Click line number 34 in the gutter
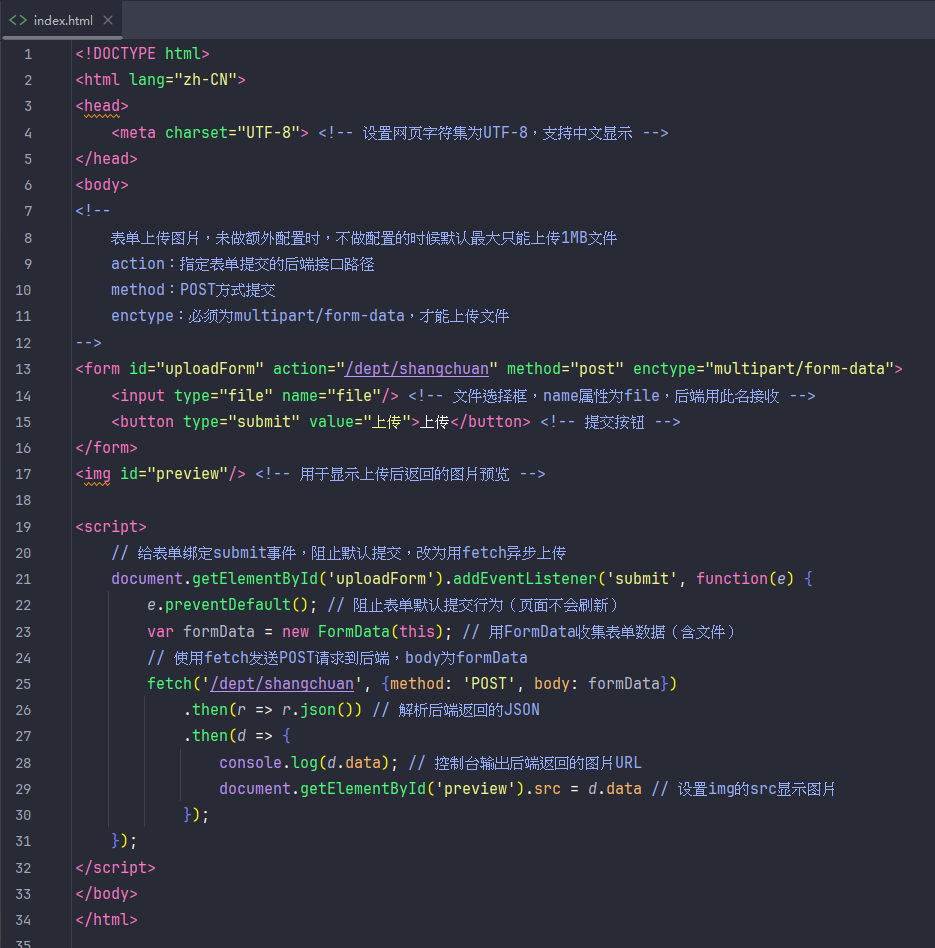This screenshot has width=935, height=948. [x=23, y=920]
